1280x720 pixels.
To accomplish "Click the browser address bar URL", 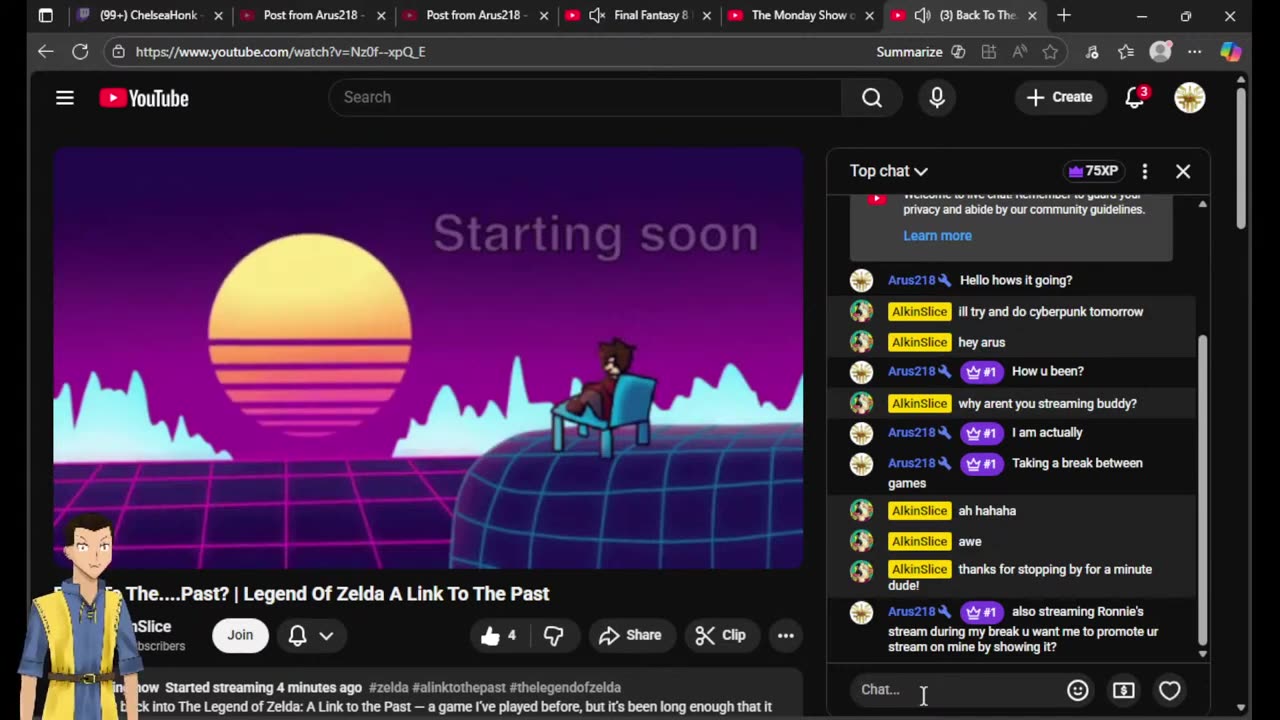I will [x=280, y=52].
